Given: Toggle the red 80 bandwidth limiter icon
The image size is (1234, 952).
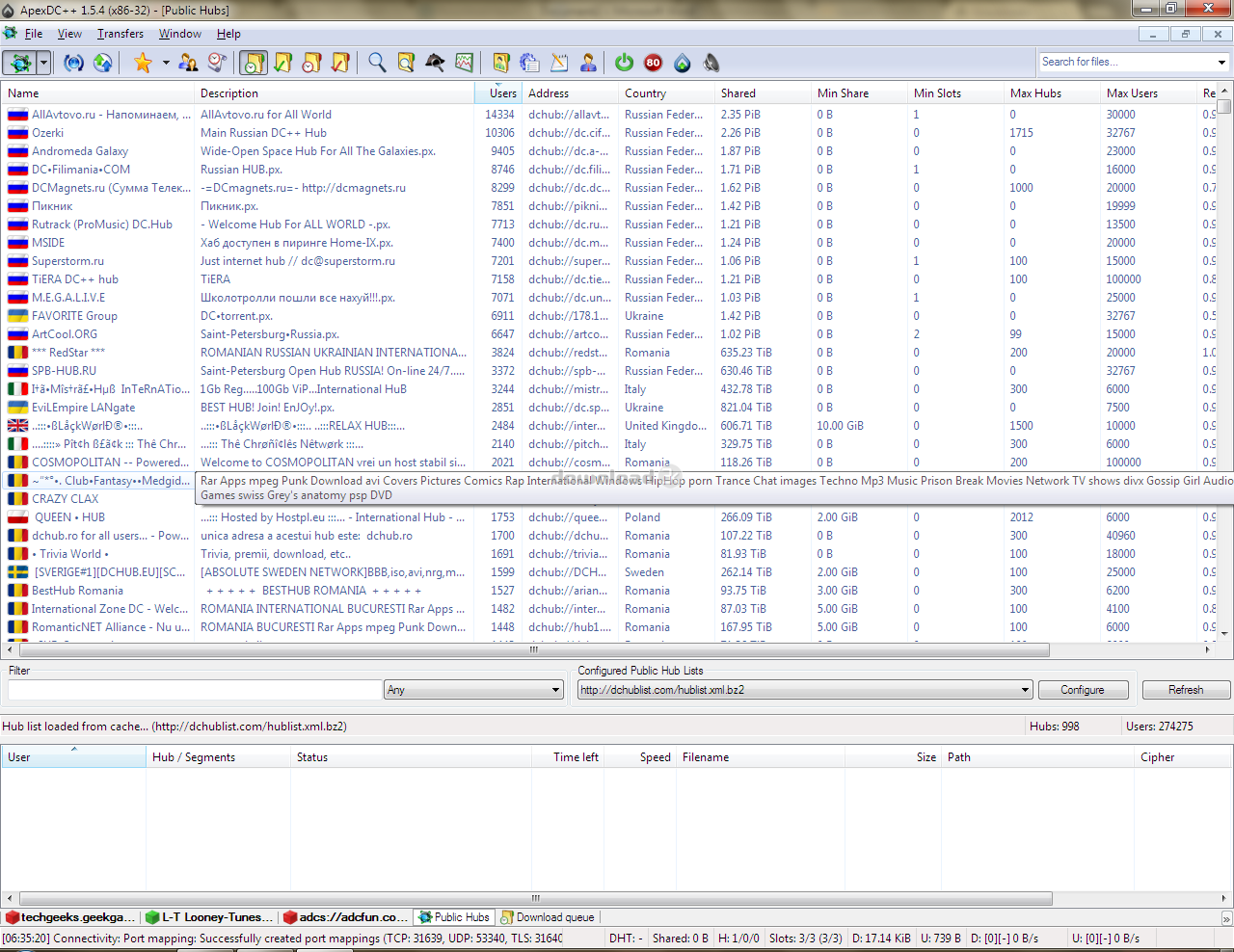Looking at the screenshot, I should pos(653,64).
